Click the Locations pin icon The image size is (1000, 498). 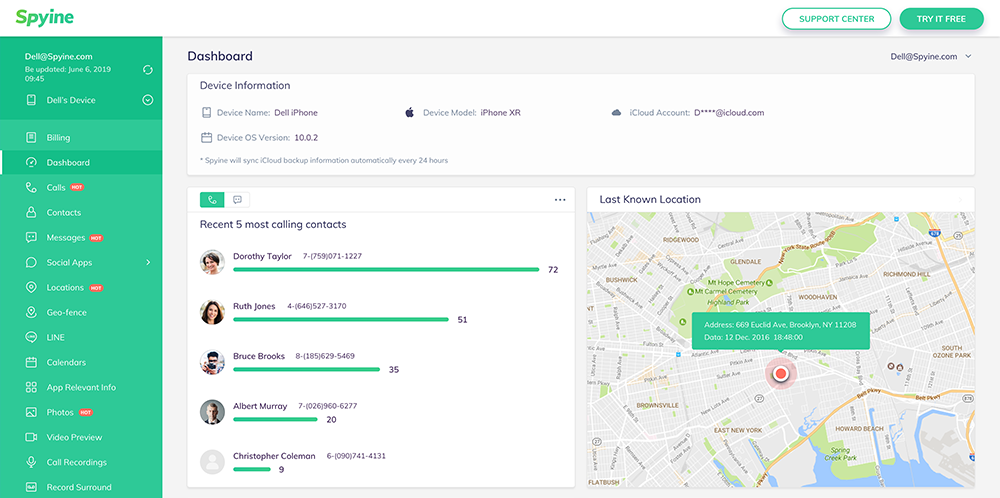31,288
